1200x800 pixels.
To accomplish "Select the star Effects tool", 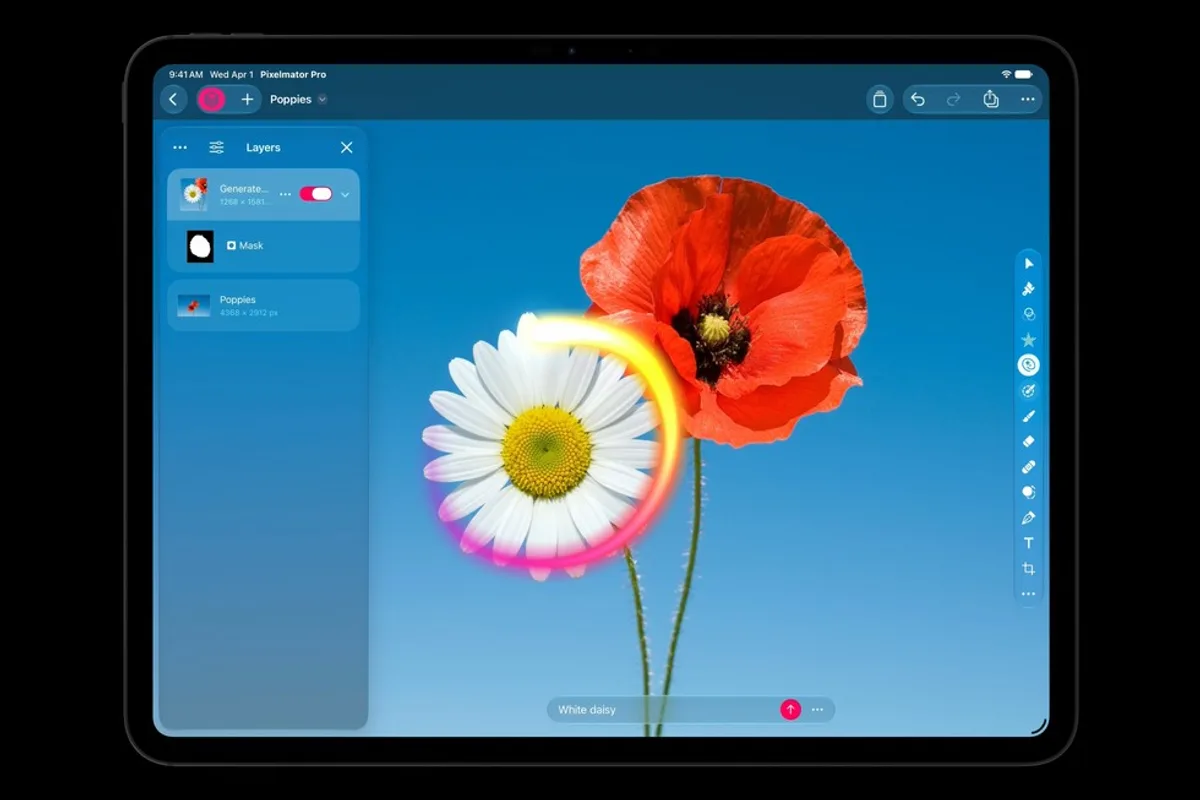I will 1028,340.
